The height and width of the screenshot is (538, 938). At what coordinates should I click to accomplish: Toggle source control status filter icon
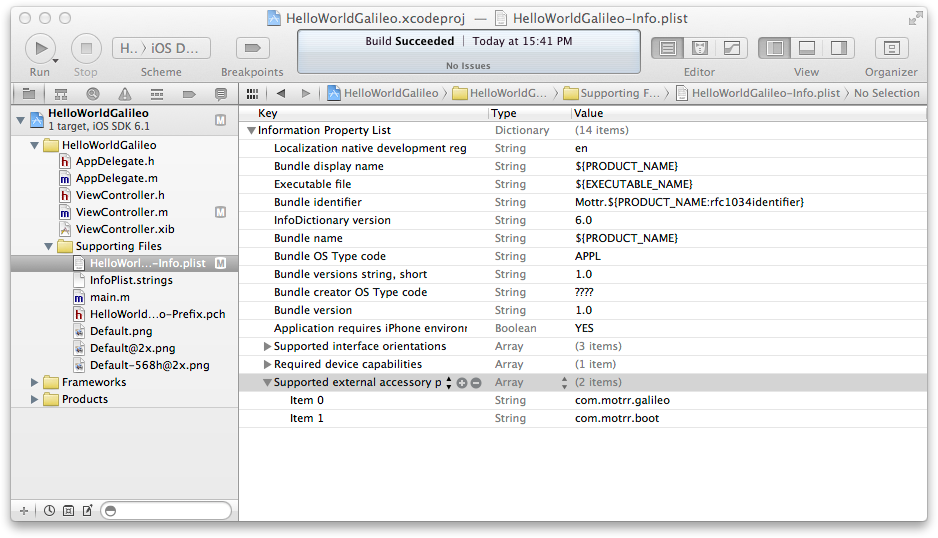click(x=69, y=510)
